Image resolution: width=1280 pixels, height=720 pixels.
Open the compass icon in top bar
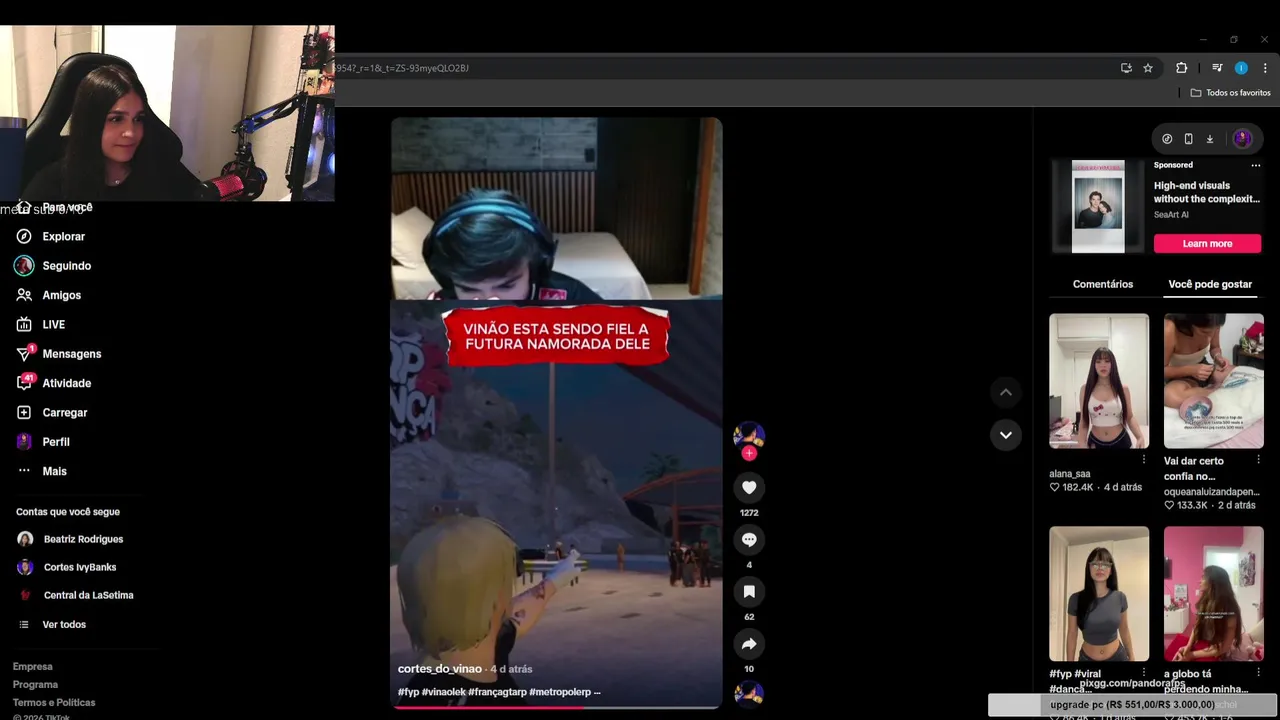pos(1167,139)
